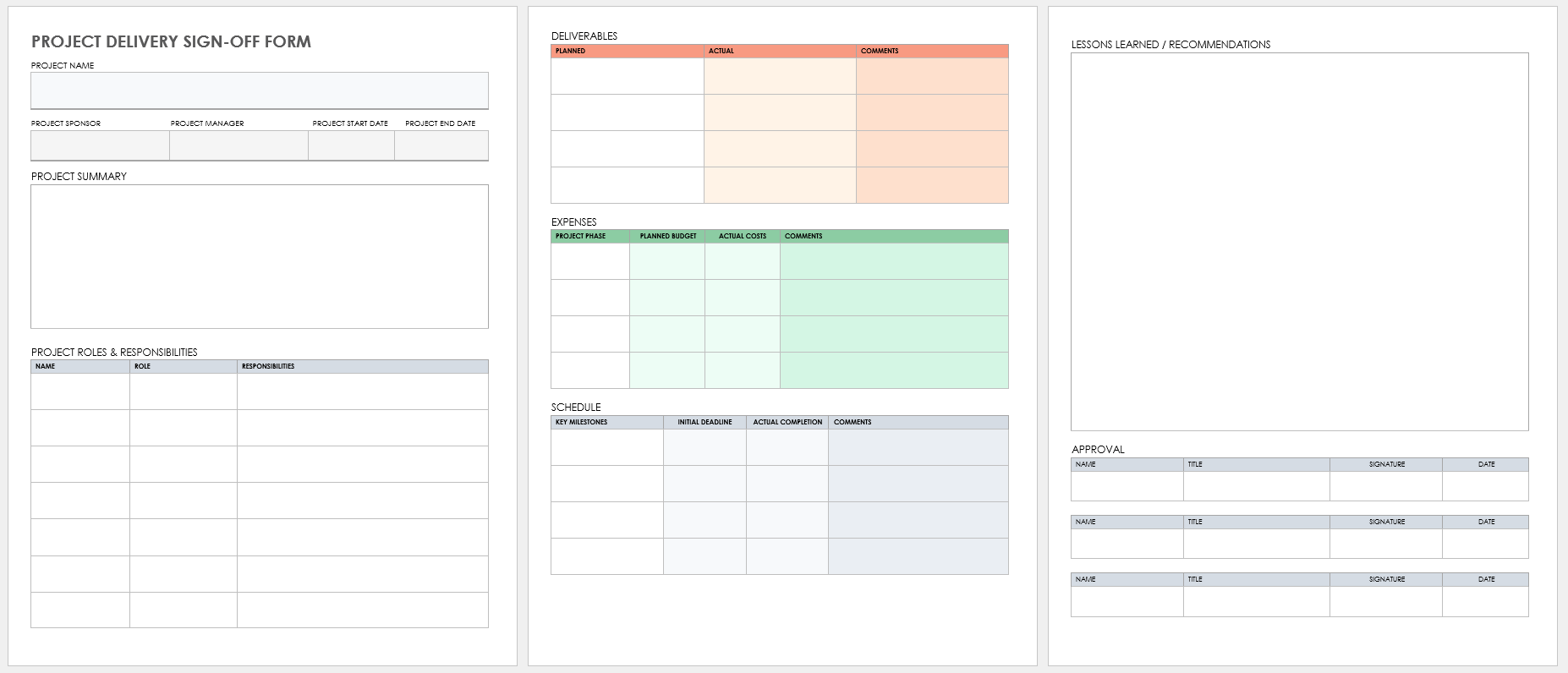Image resolution: width=1568 pixels, height=673 pixels.
Task: Click the first Project Phase cell under Expenses
Action: [590, 261]
